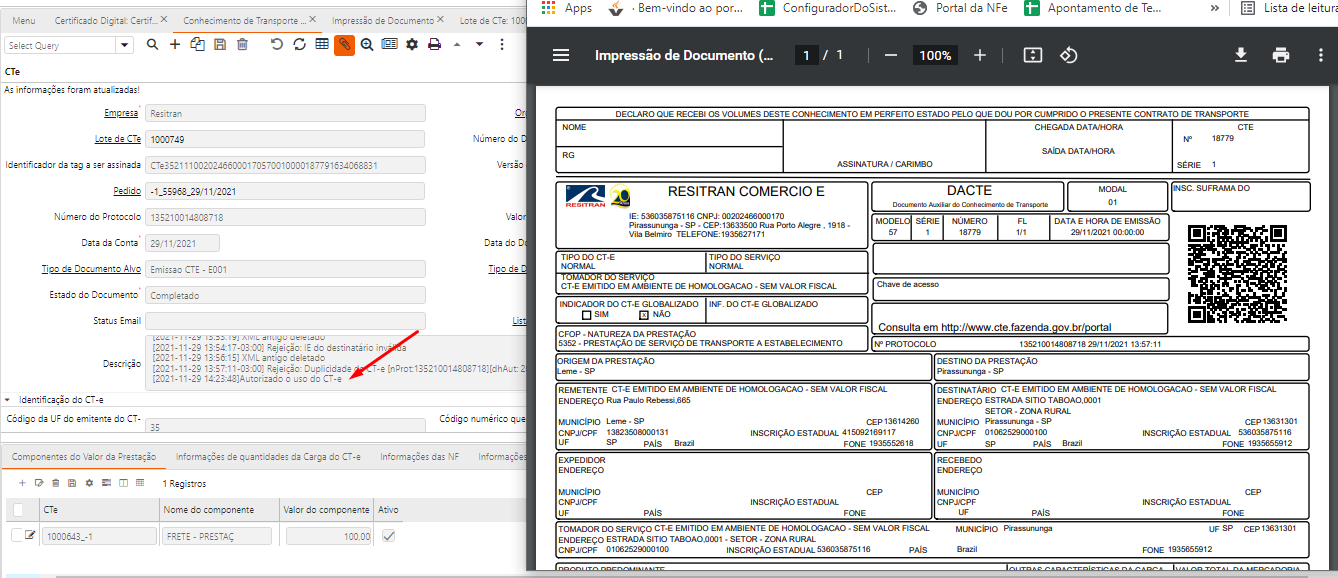
Task: Switch to the Informações das NF tab
Action: (x=419, y=457)
